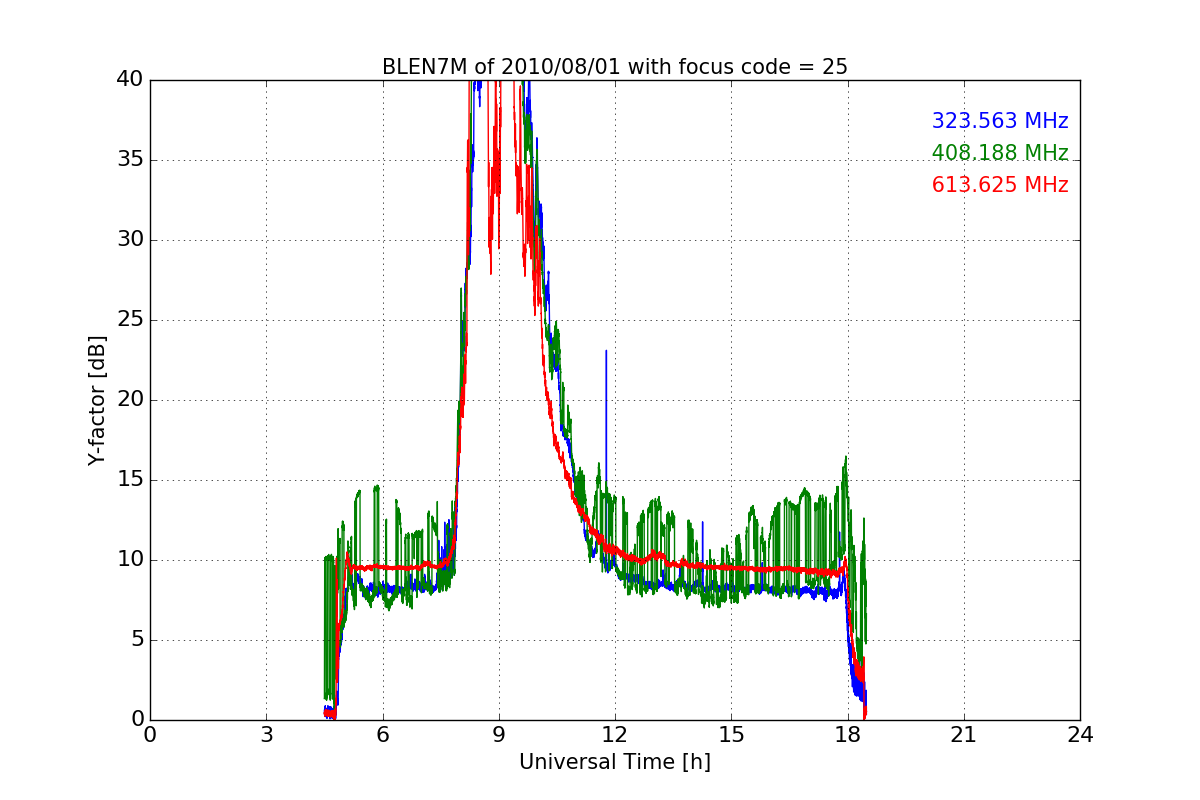
Task: Click x-axis tick label '6'
Action: [382, 734]
